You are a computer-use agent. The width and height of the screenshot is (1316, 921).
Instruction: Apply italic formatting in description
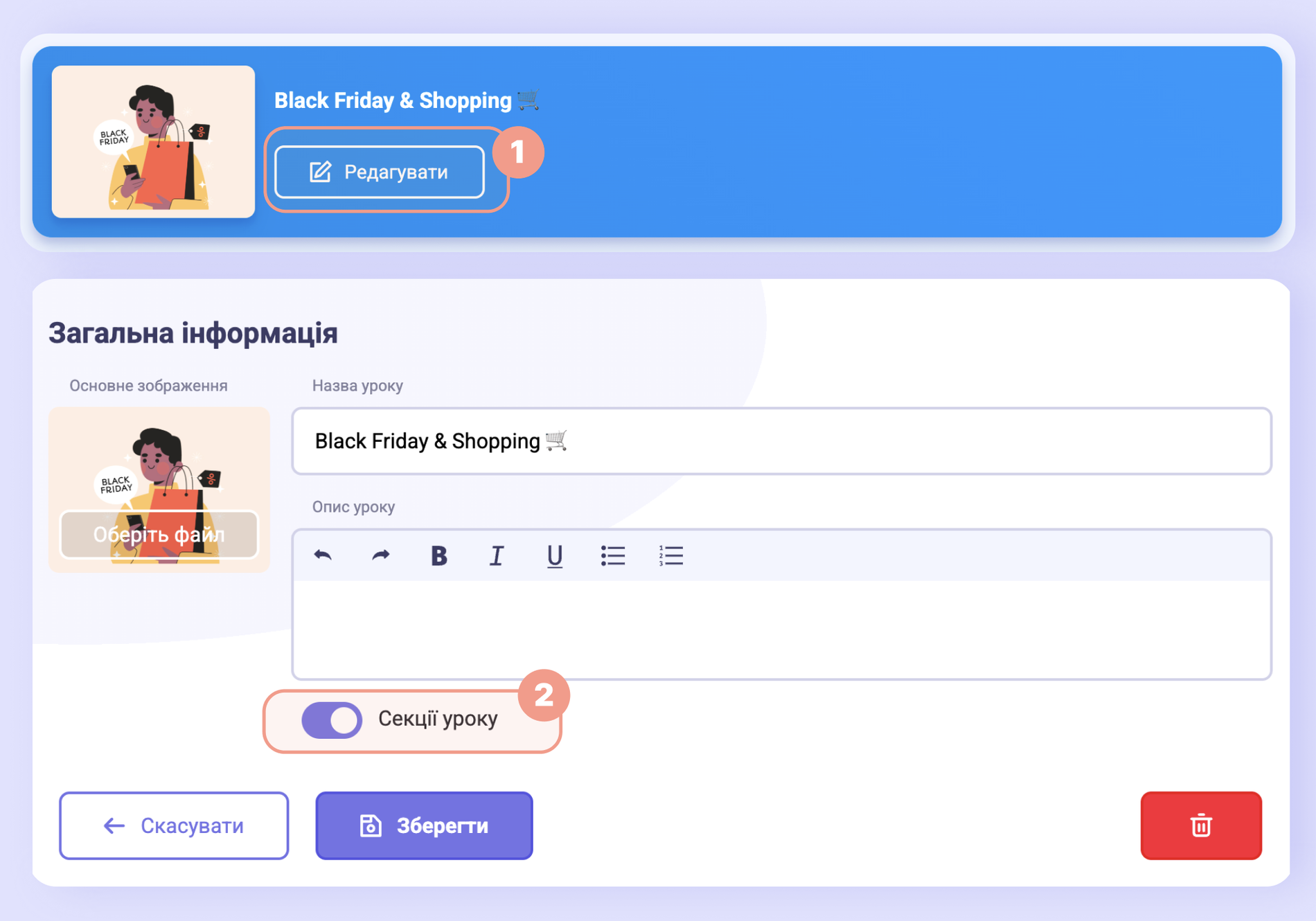(497, 555)
